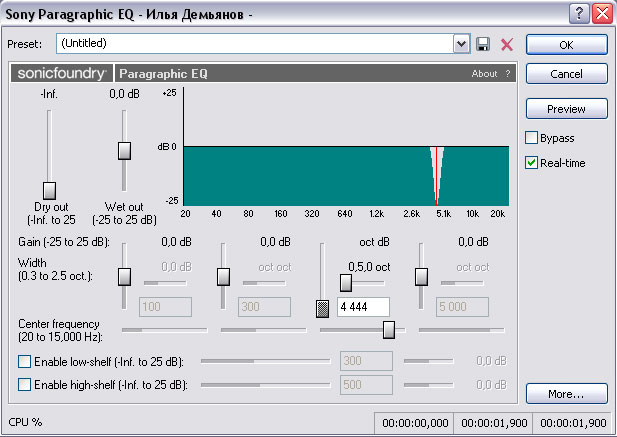Click the Wet out slider handle
This screenshot has height=437, width=617.
click(x=124, y=151)
